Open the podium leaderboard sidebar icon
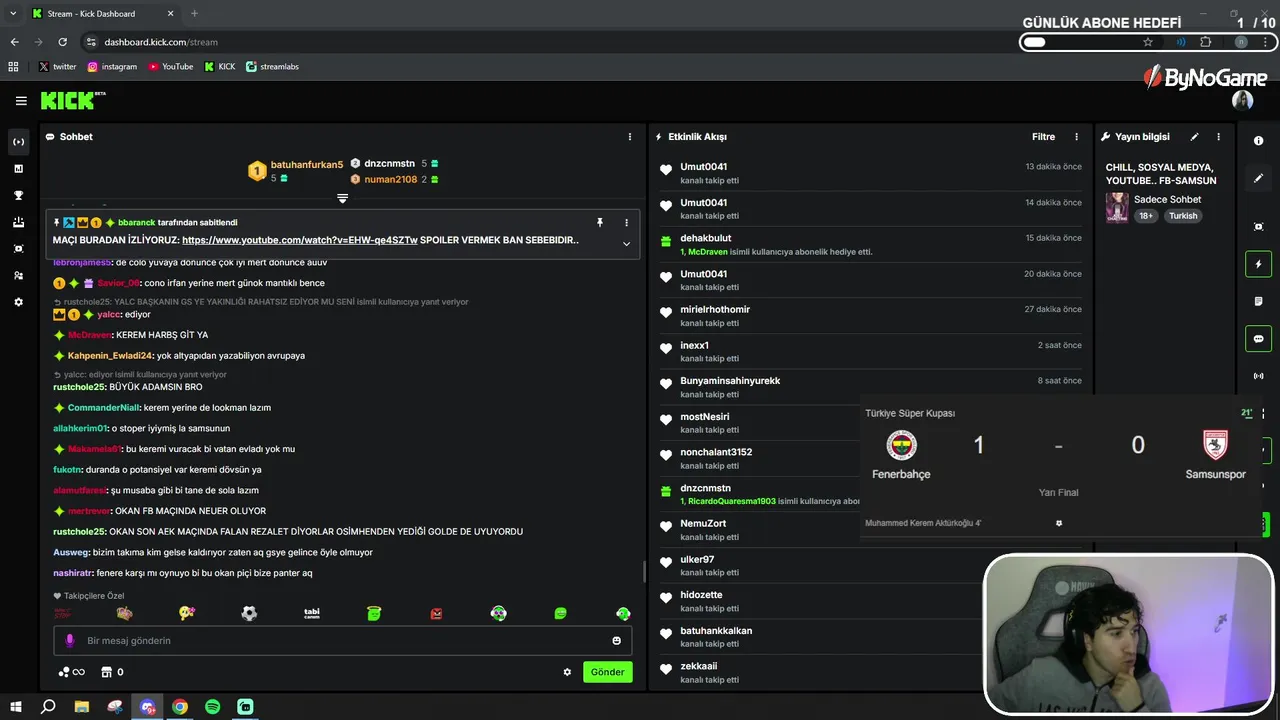This screenshot has height=720, width=1280. pos(18,222)
